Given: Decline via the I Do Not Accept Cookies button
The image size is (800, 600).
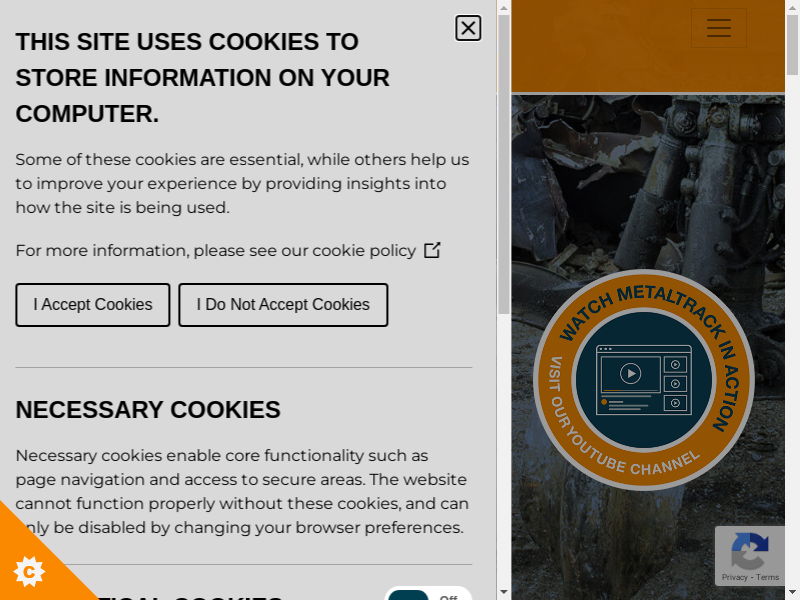Looking at the screenshot, I should pos(283,305).
